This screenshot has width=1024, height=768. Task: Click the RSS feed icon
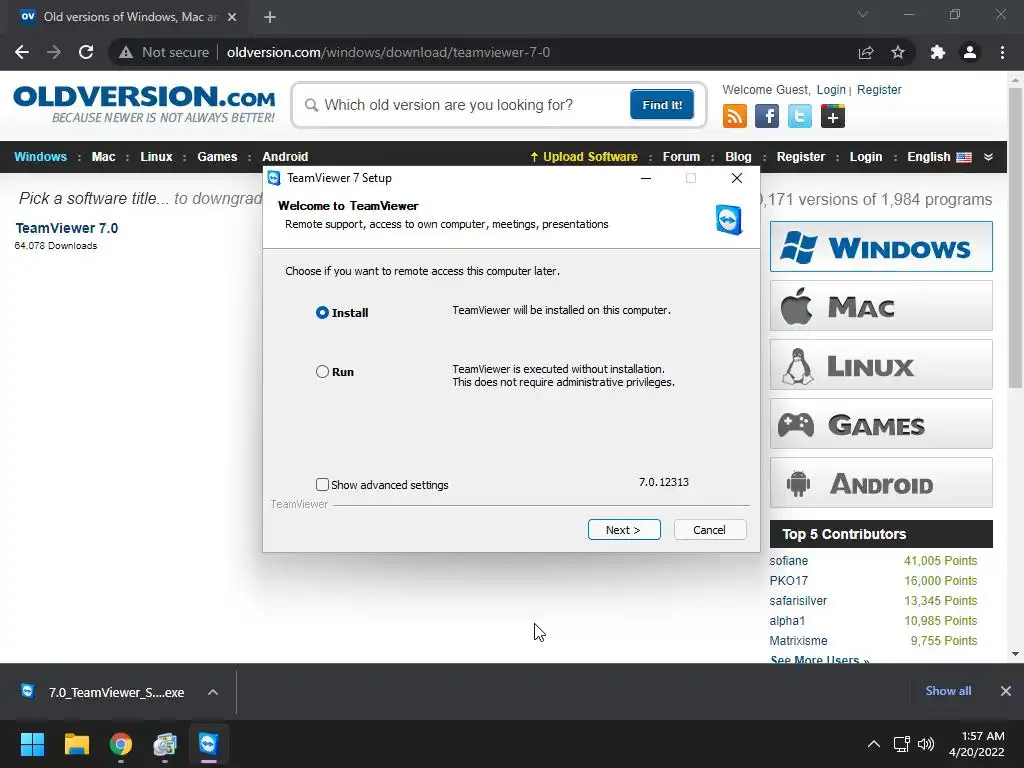[x=735, y=116]
